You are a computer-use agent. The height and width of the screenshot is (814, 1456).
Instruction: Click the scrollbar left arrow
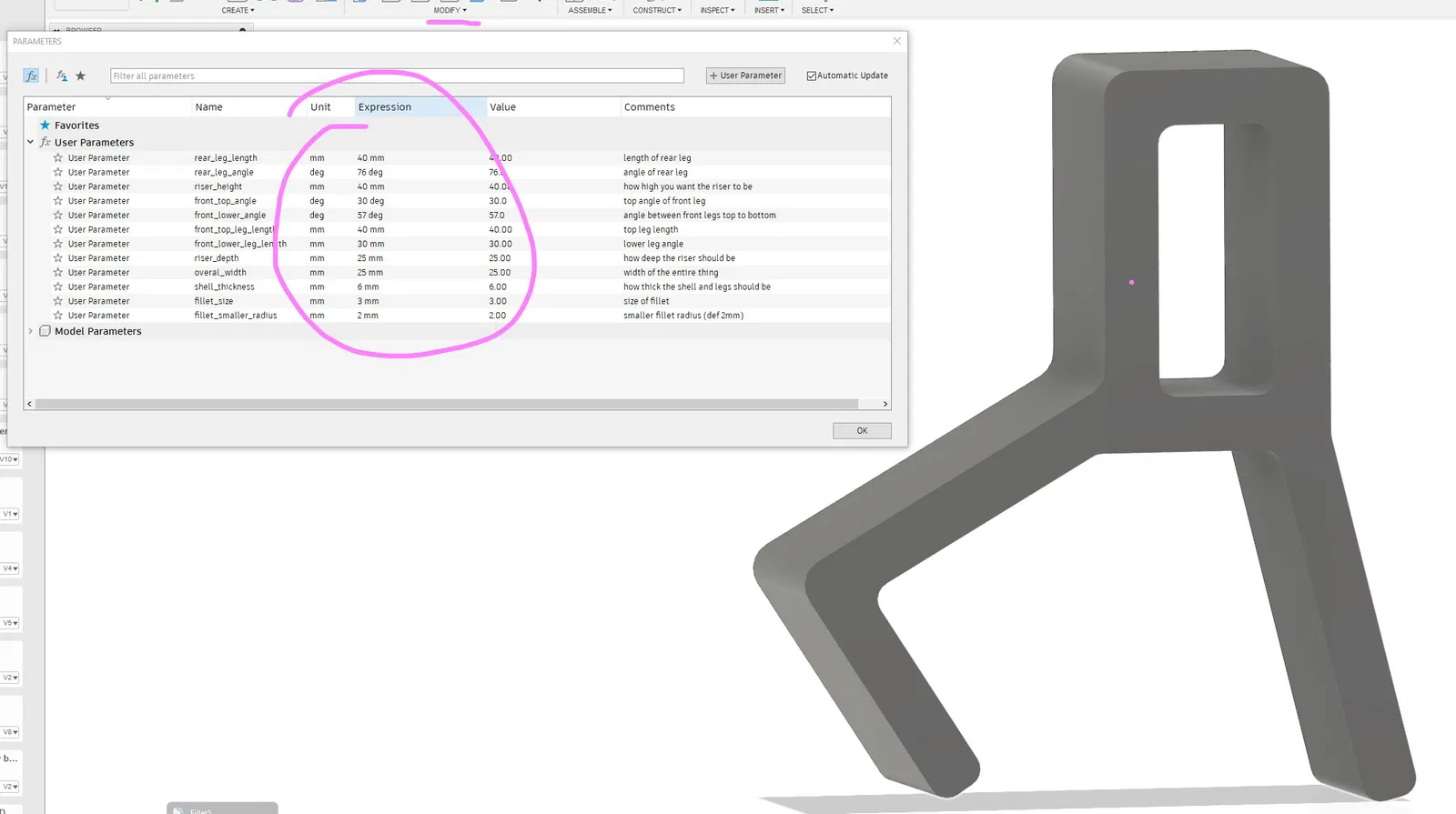(x=30, y=404)
